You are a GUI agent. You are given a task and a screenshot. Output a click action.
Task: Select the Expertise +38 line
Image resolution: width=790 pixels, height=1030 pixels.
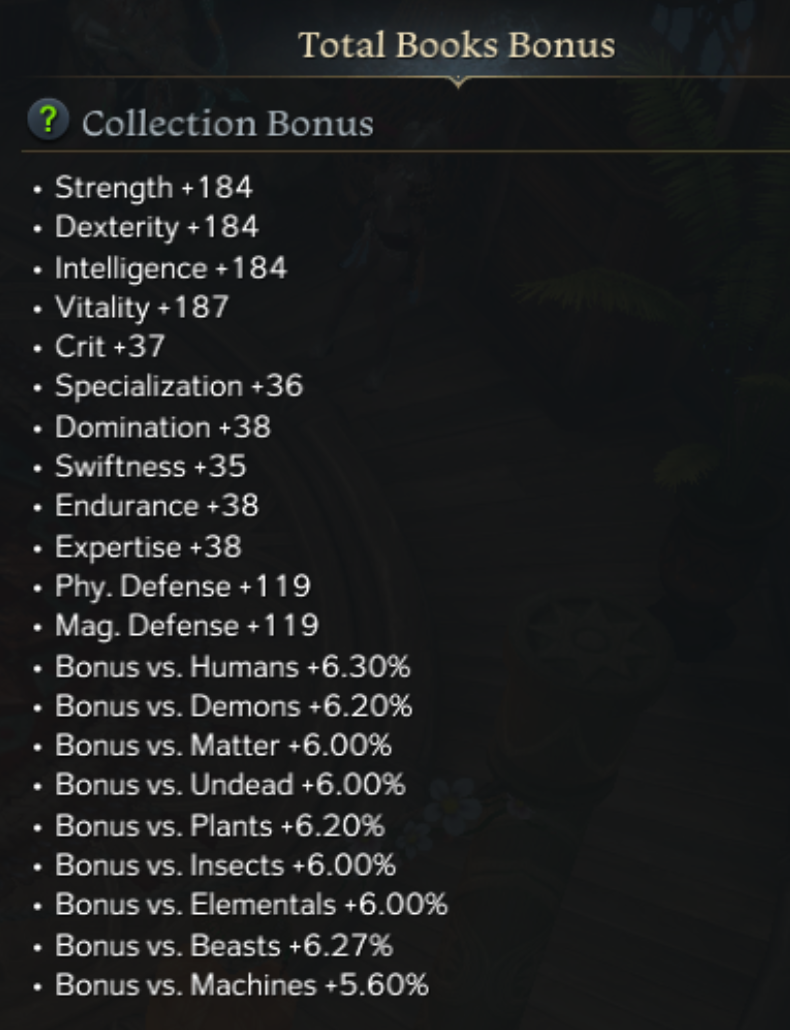148,547
